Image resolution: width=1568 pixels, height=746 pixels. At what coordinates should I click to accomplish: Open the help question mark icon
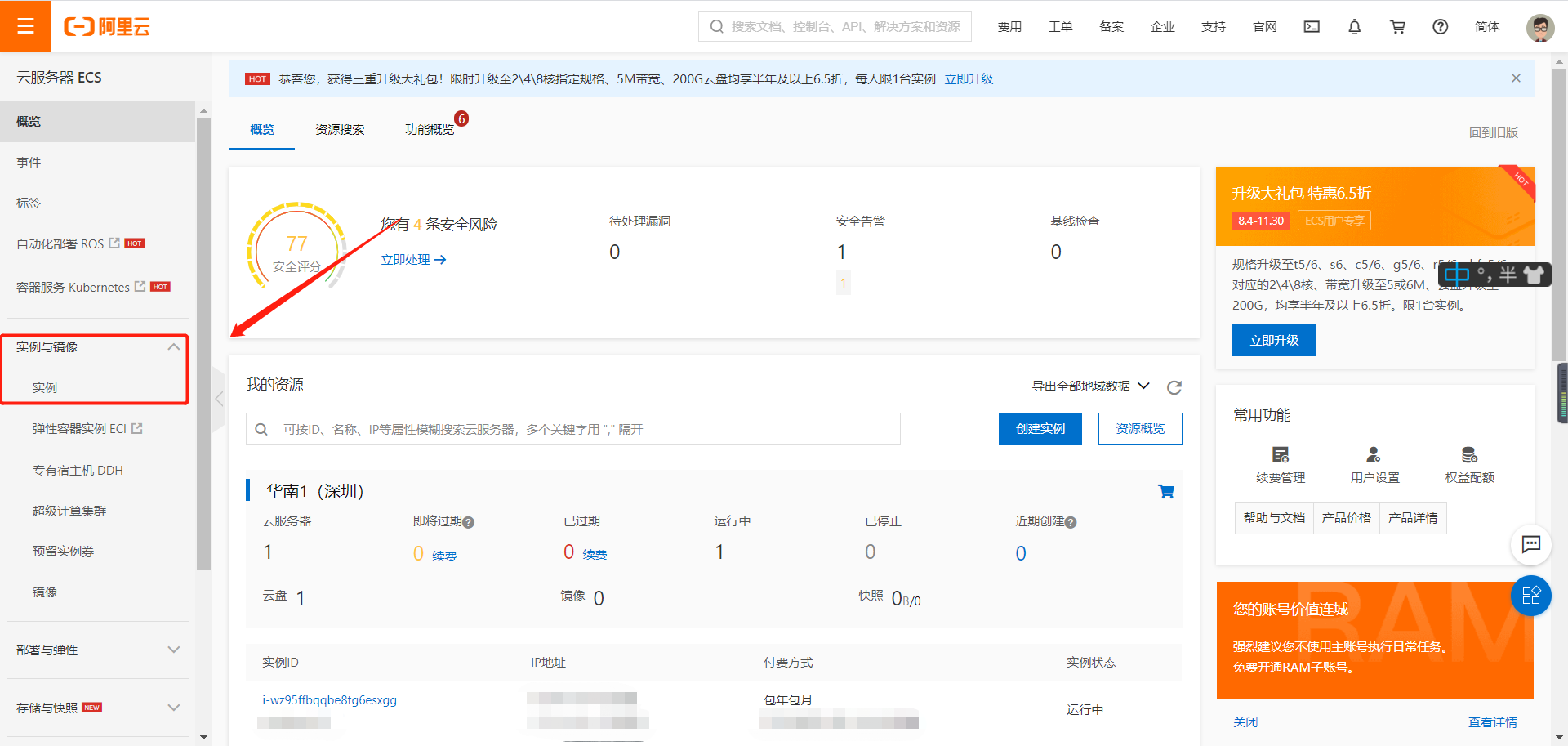[x=1441, y=27]
